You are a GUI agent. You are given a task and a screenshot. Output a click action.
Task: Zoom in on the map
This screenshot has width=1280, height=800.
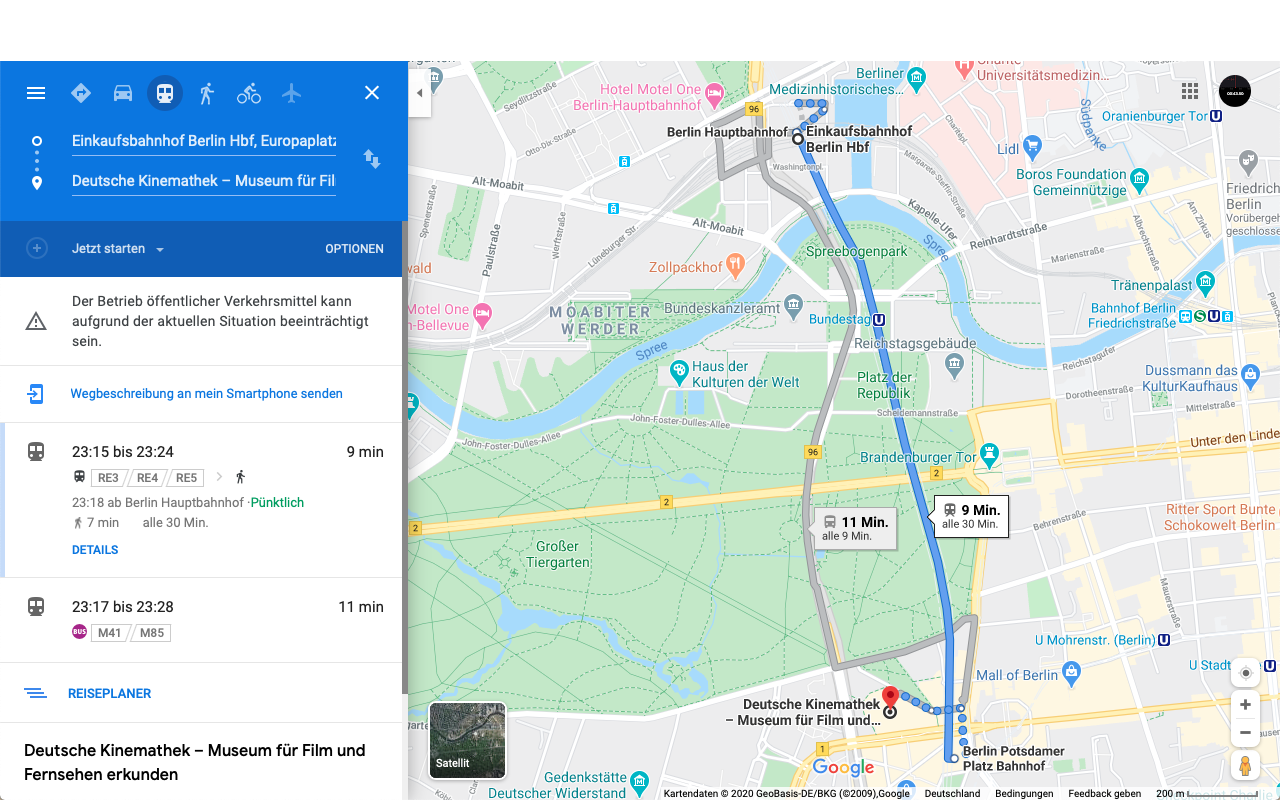point(1245,705)
